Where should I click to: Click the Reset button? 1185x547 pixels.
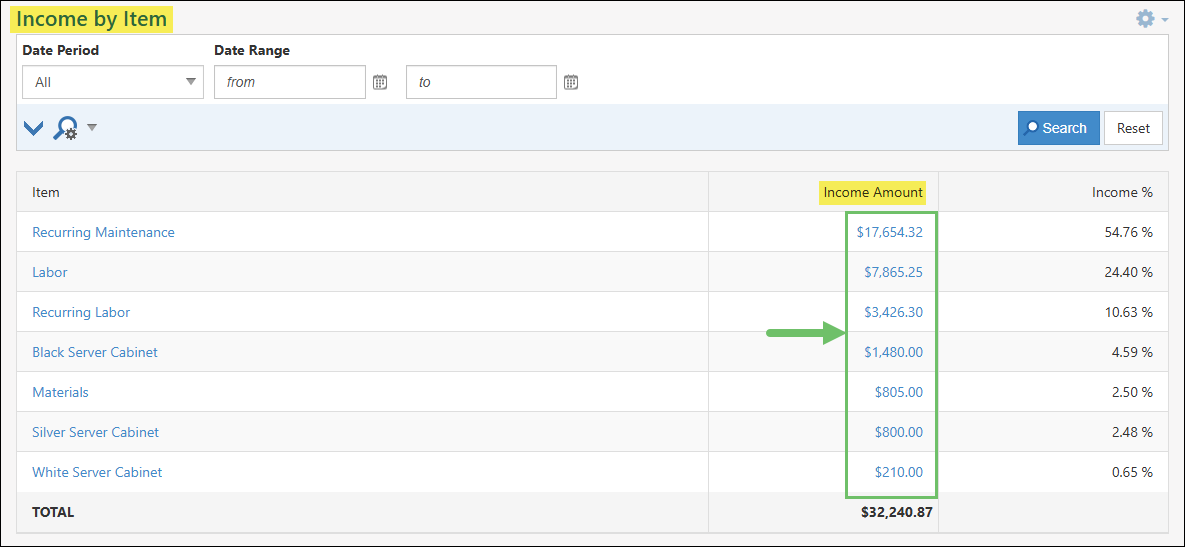pos(1133,128)
